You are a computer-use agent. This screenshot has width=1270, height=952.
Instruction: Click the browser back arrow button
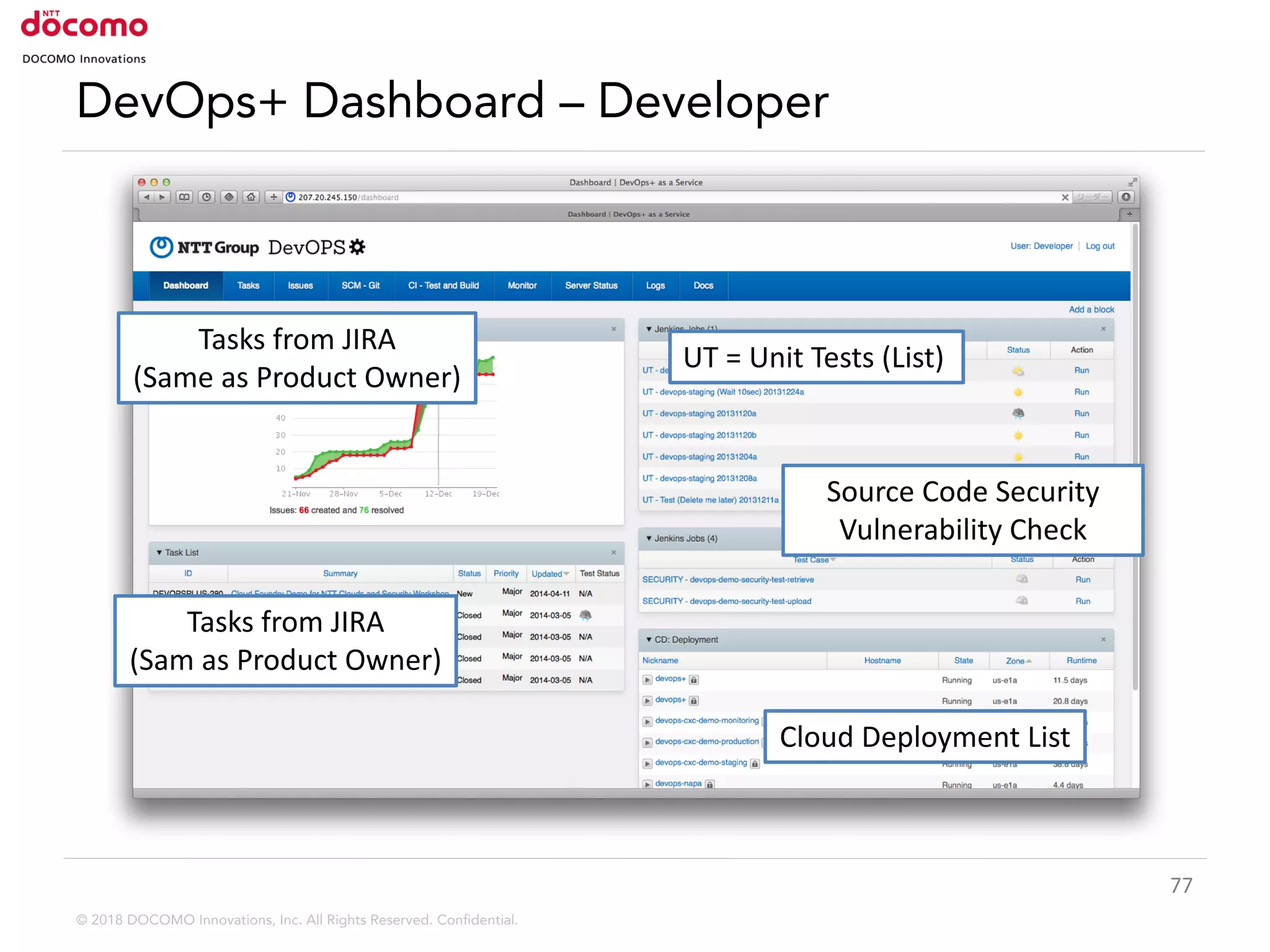(147, 197)
